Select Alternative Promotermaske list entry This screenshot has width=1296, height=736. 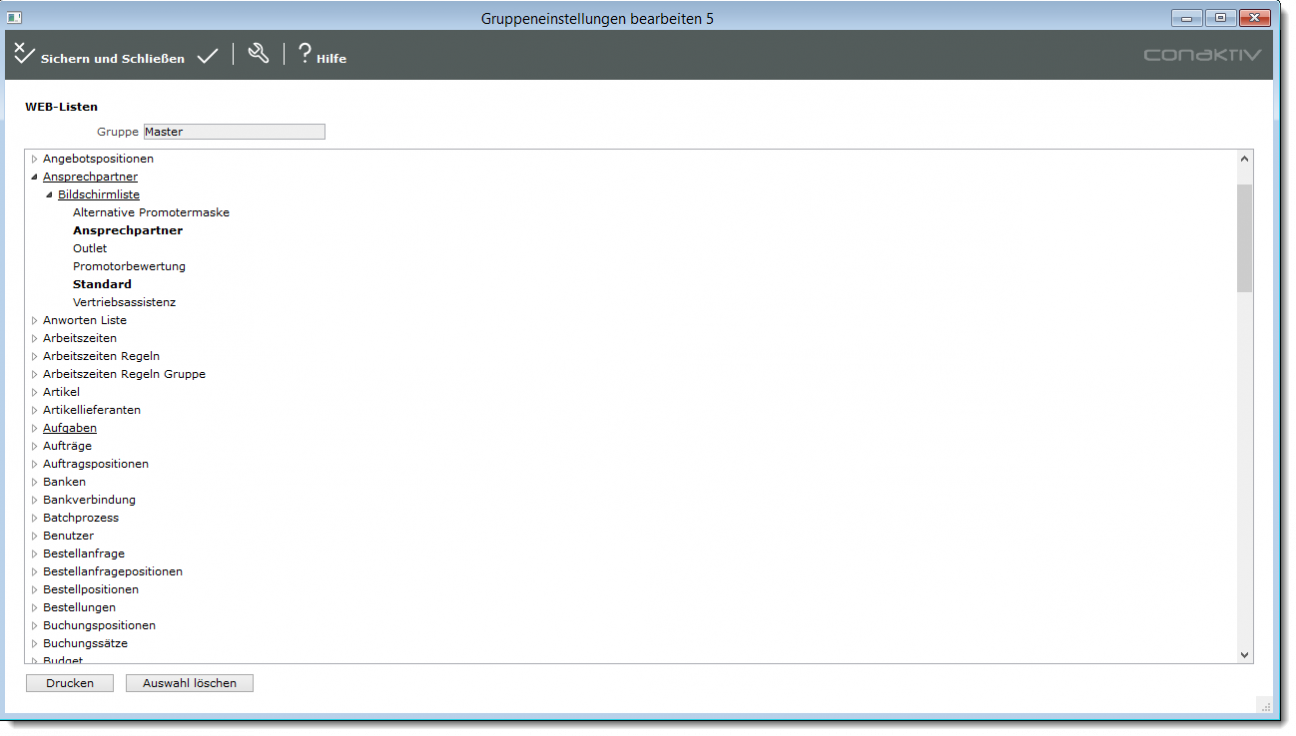pos(151,213)
